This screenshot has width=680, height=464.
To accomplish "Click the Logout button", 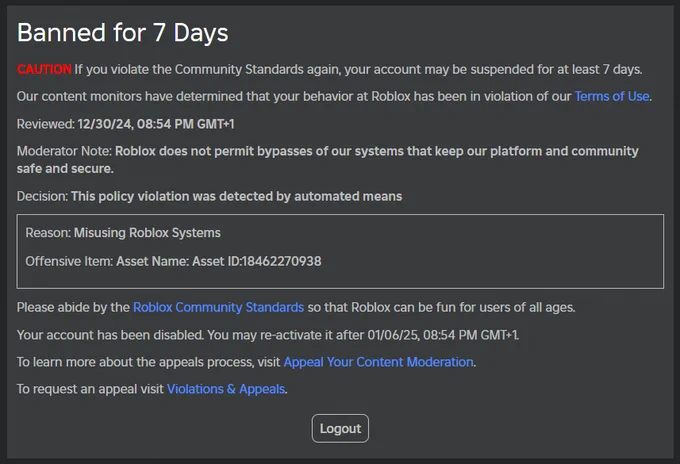I will [x=340, y=428].
